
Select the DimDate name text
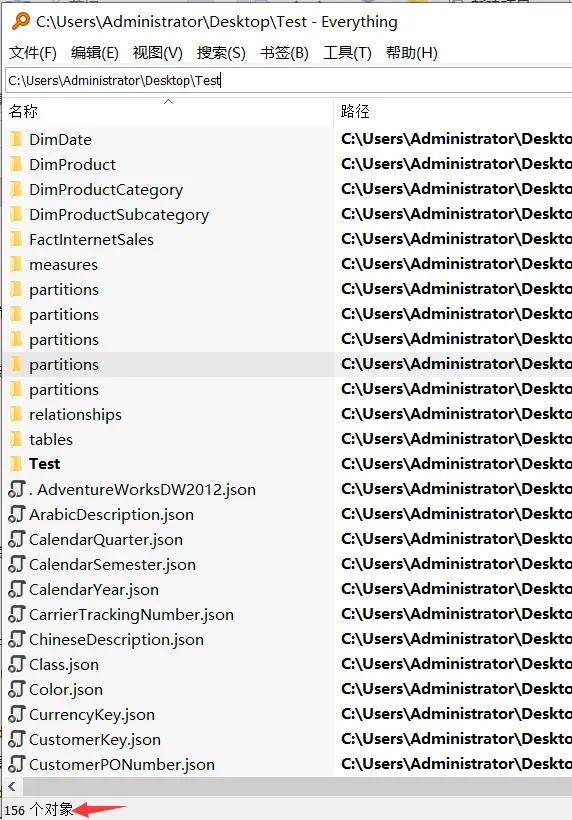(x=60, y=140)
